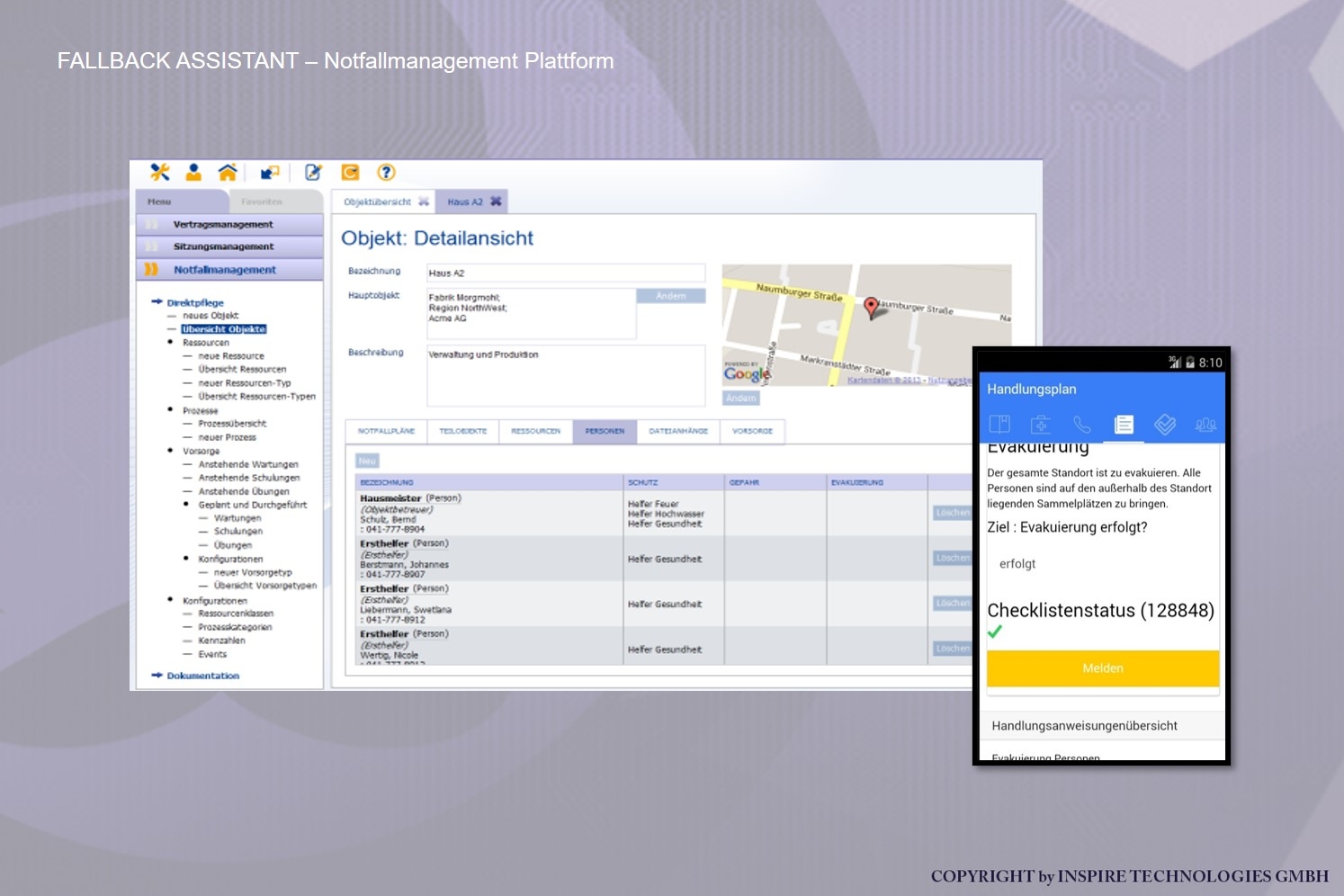Tap the double-checkmark checklist icon on phone
Screen dimensions: 1344x896
pos(1165,425)
